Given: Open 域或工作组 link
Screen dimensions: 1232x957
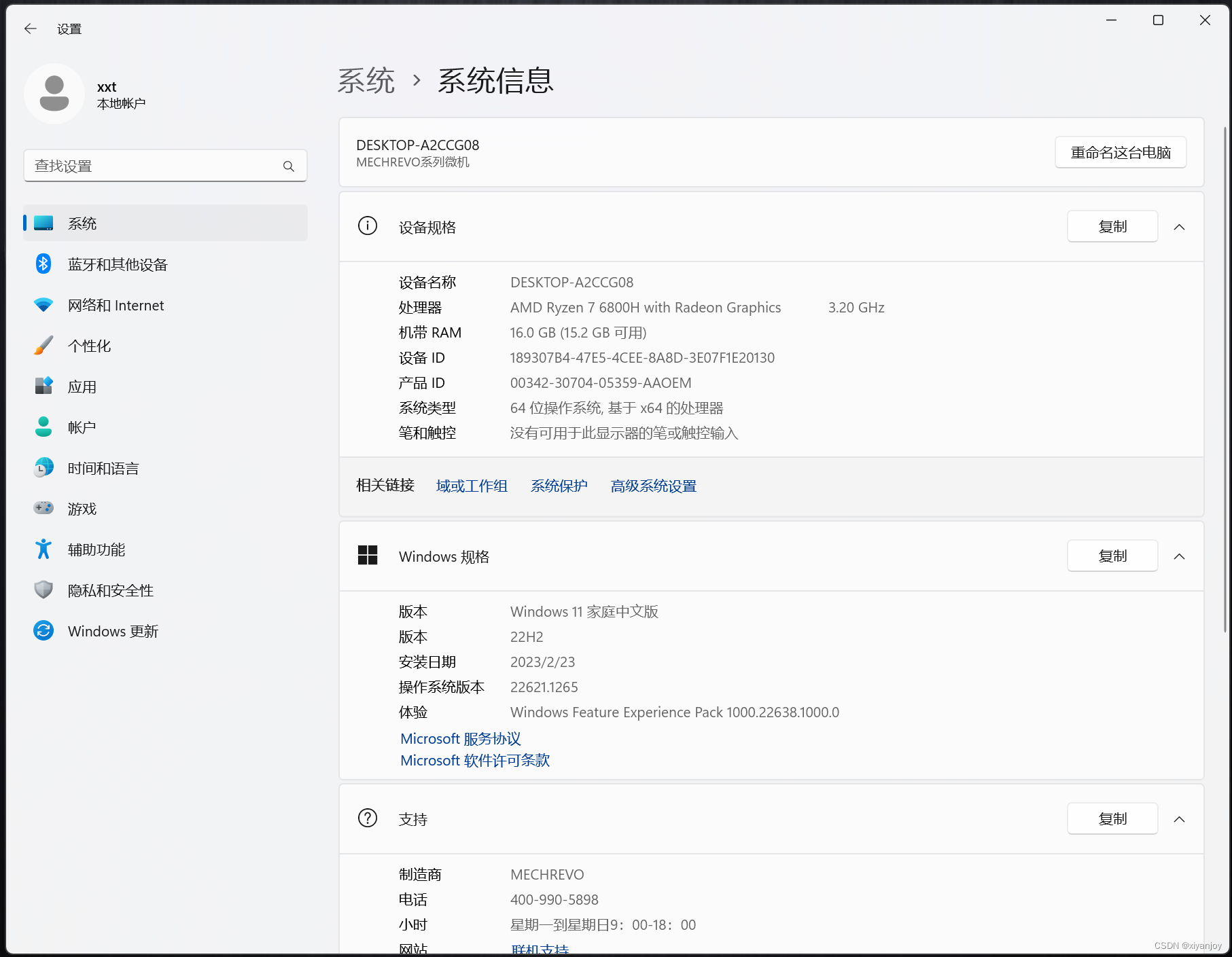Looking at the screenshot, I should click(472, 486).
